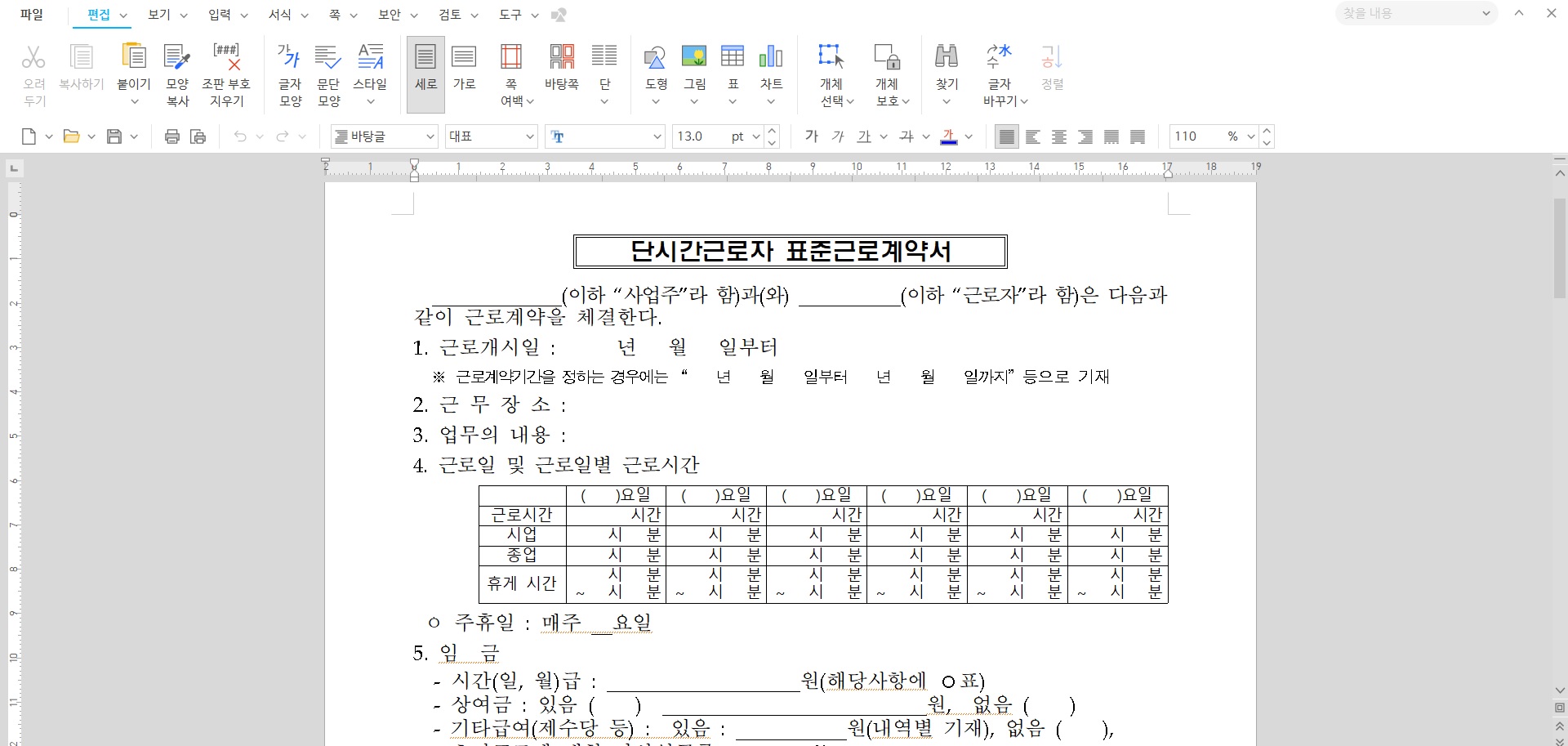This screenshot has height=746, width=1568.
Task: Click the icon right of 도구 menu
Action: point(559,15)
